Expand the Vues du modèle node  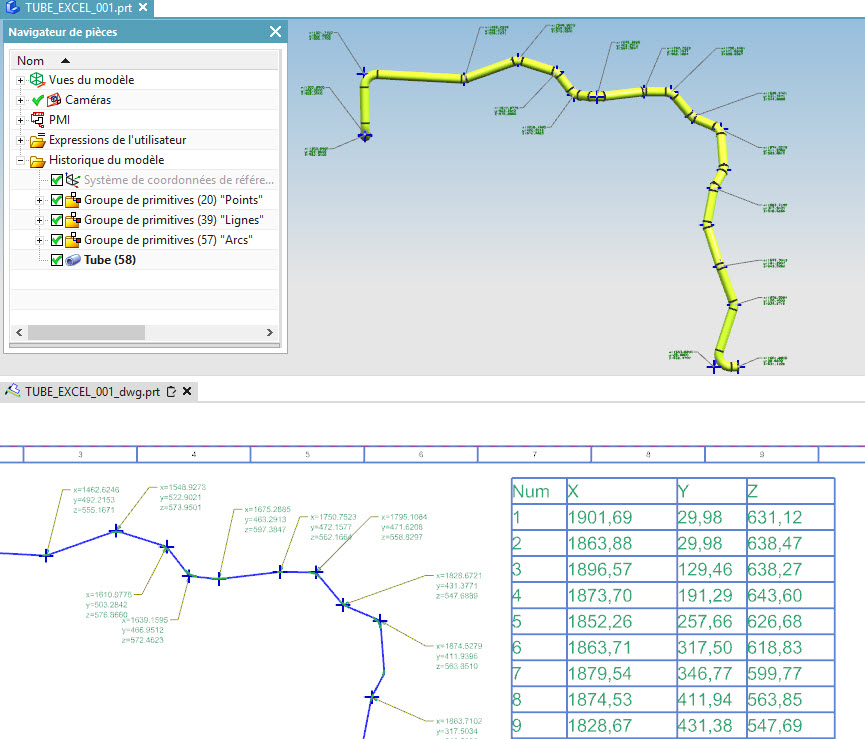(18, 80)
